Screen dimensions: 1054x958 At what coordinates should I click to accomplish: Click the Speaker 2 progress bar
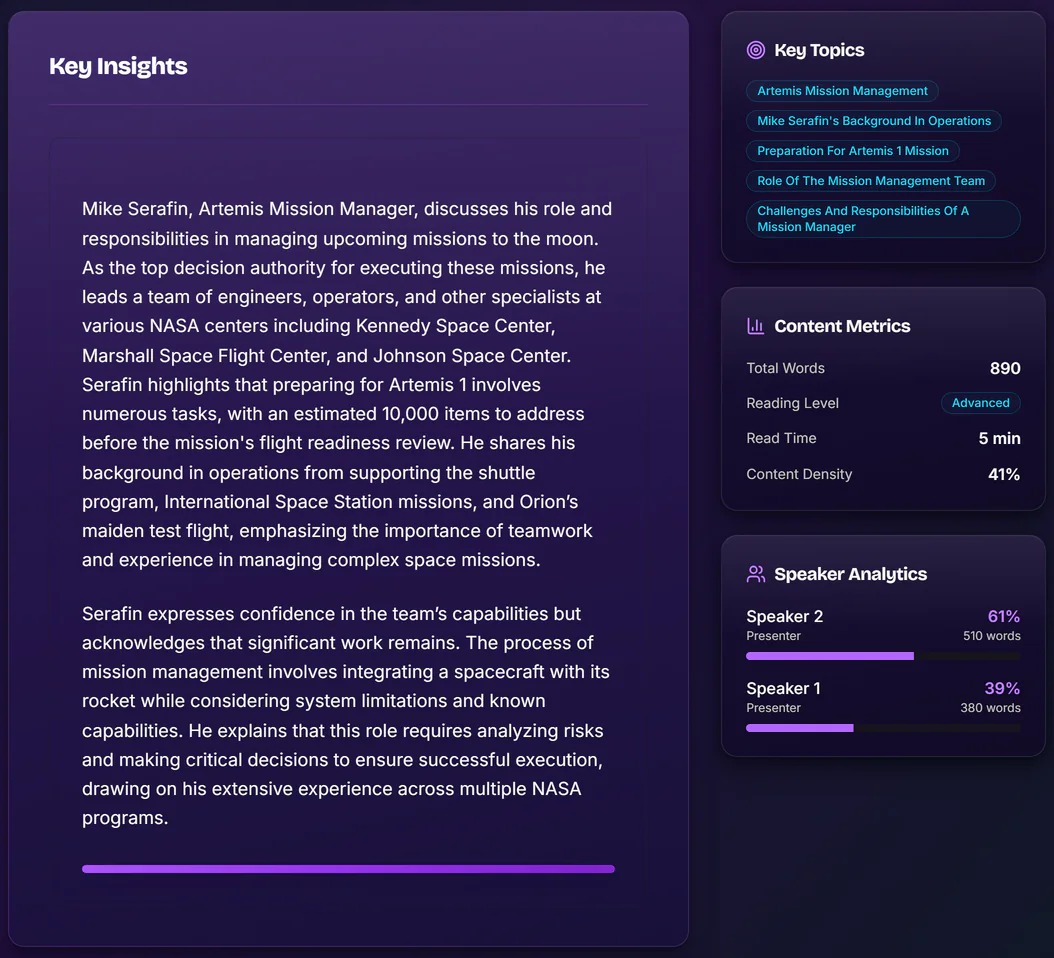coord(883,656)
